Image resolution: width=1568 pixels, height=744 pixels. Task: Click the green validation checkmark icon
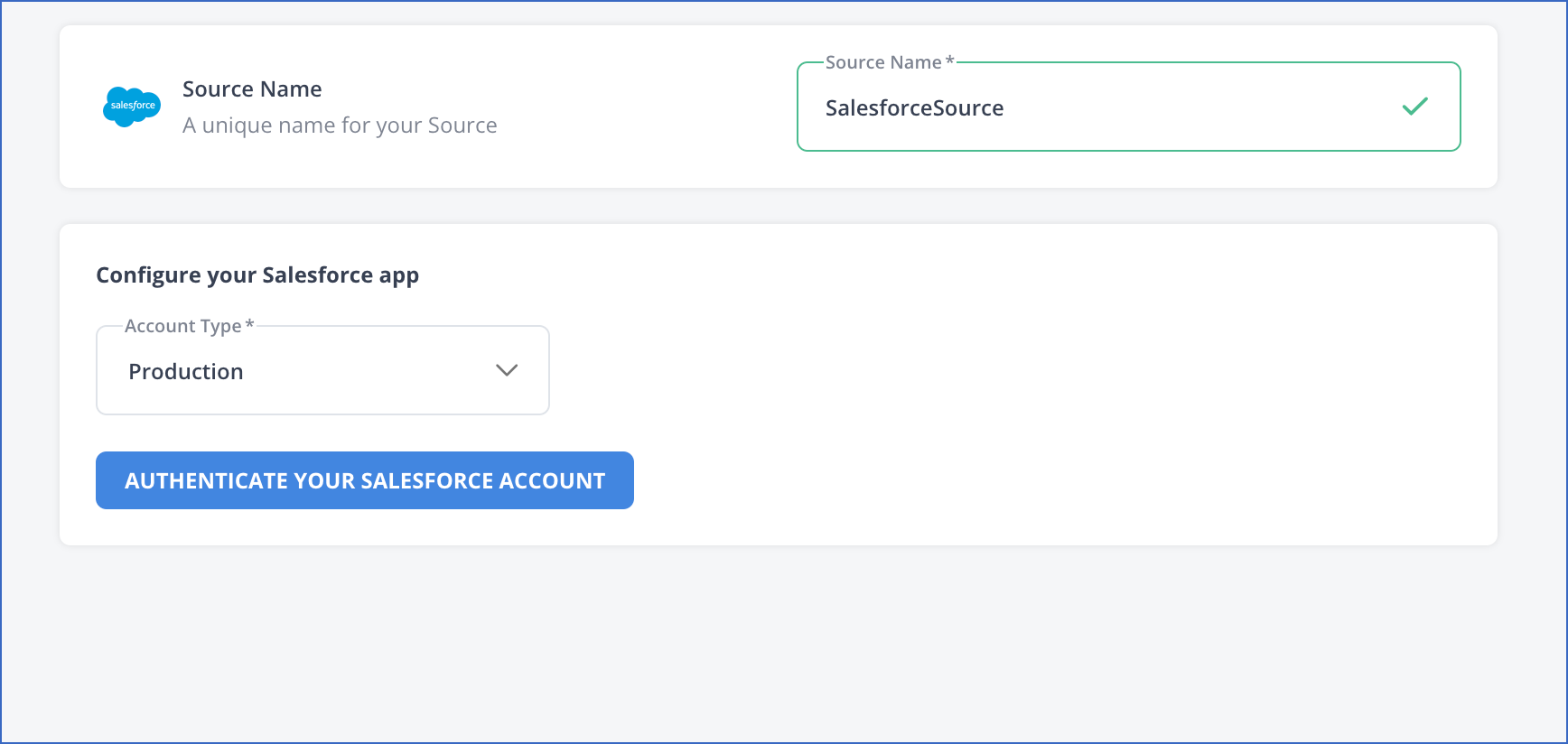click(x=1414, y=107)
